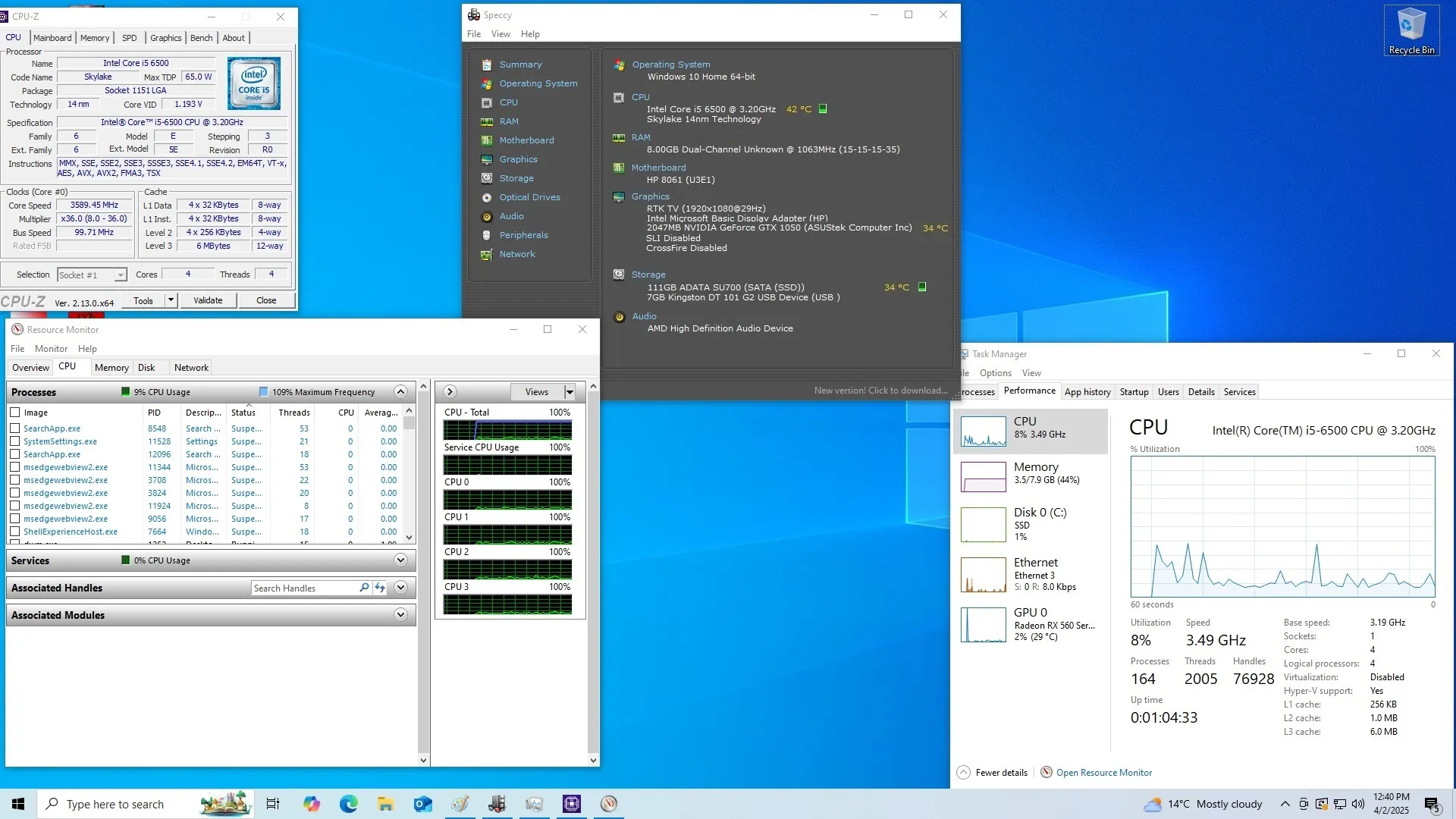
Task: Check the msedgewebview2.exe PID 3824 checkbox
Action: pyautogui.click(x=14, y=493)
